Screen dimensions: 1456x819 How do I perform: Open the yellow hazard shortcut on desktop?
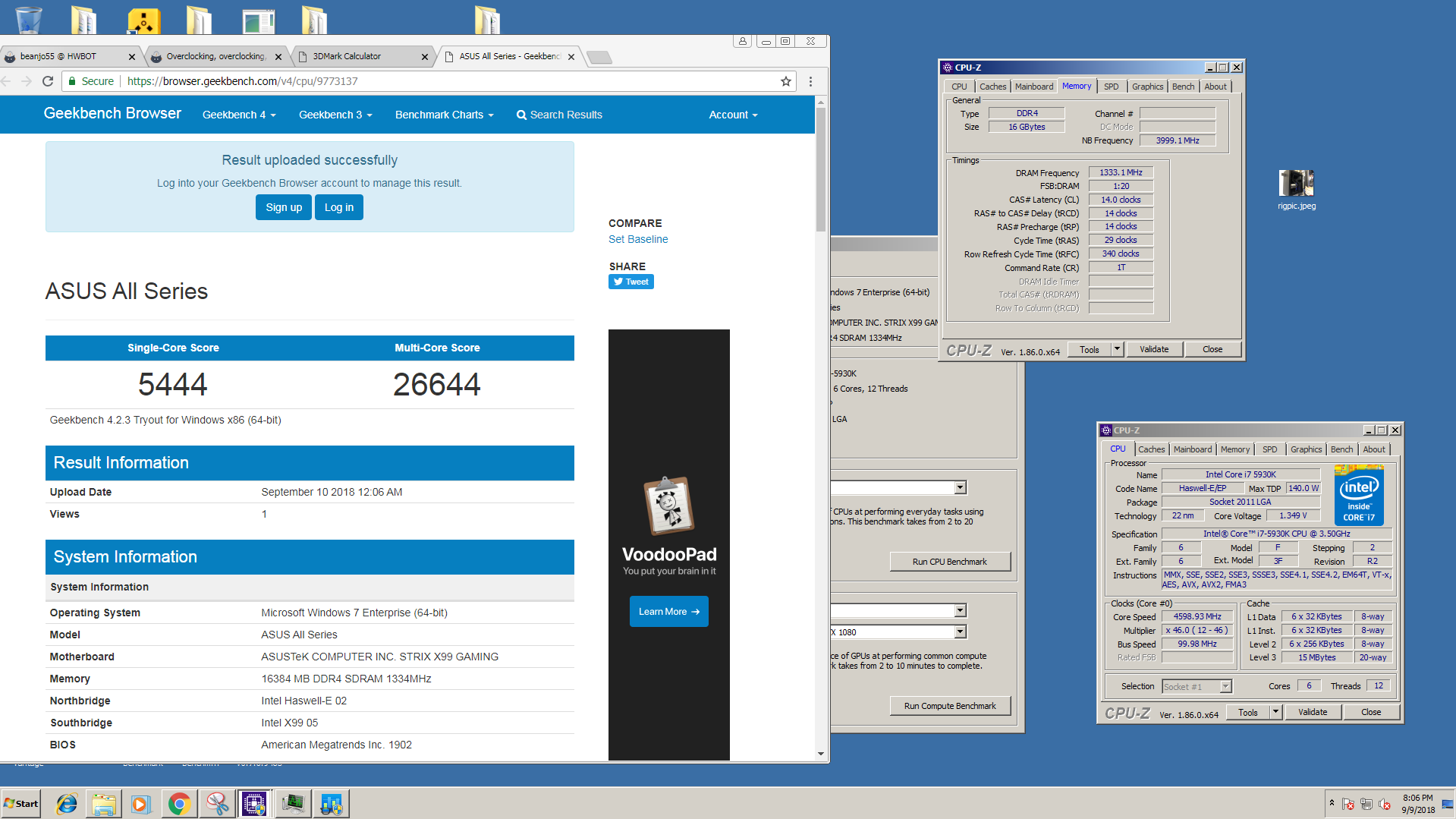[143, 21]
